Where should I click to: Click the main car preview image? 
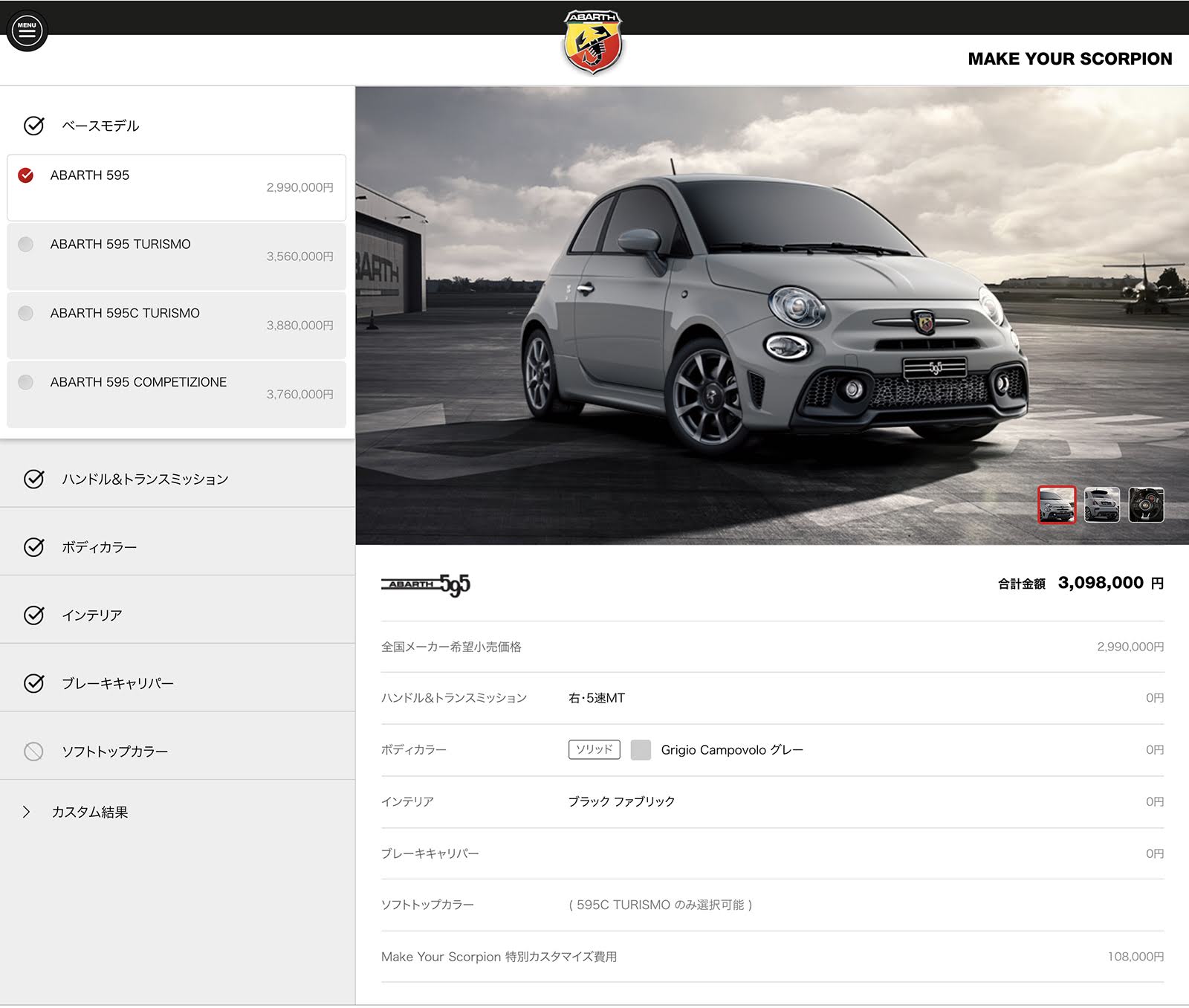coord(772,315)
